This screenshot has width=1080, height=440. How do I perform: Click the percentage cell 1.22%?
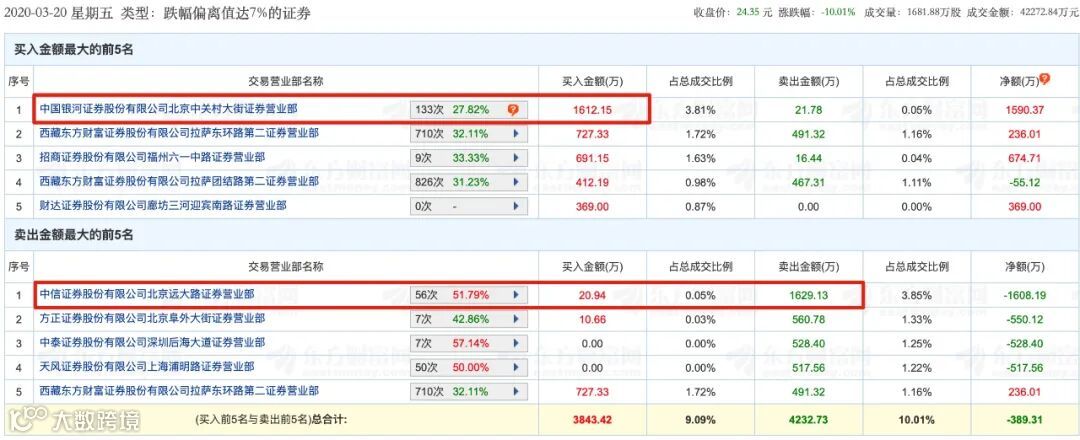tap(917, 368)
